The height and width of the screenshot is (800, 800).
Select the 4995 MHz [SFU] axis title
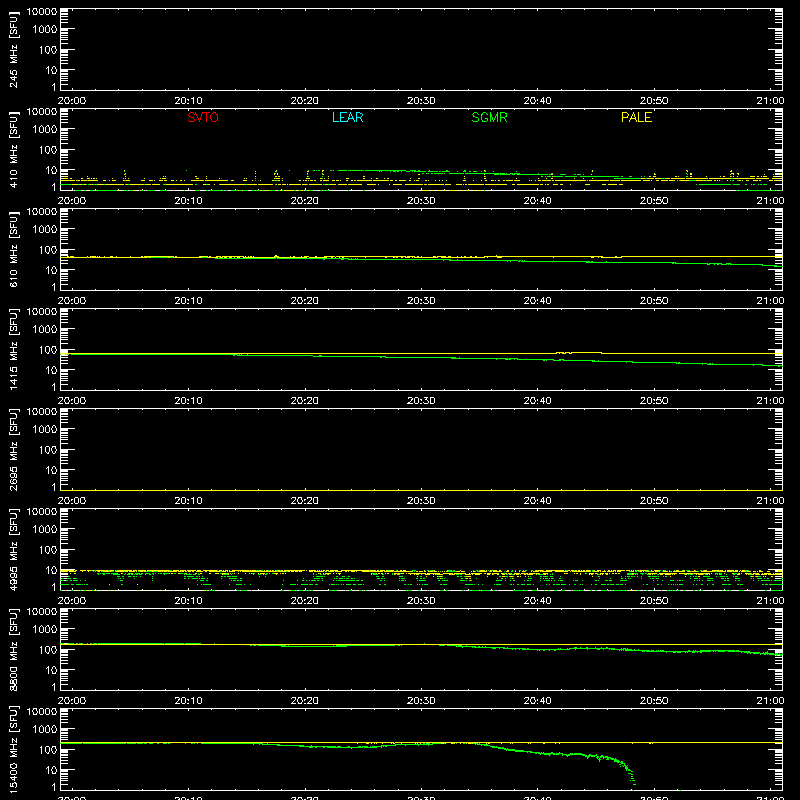click(x=13, y=549)
